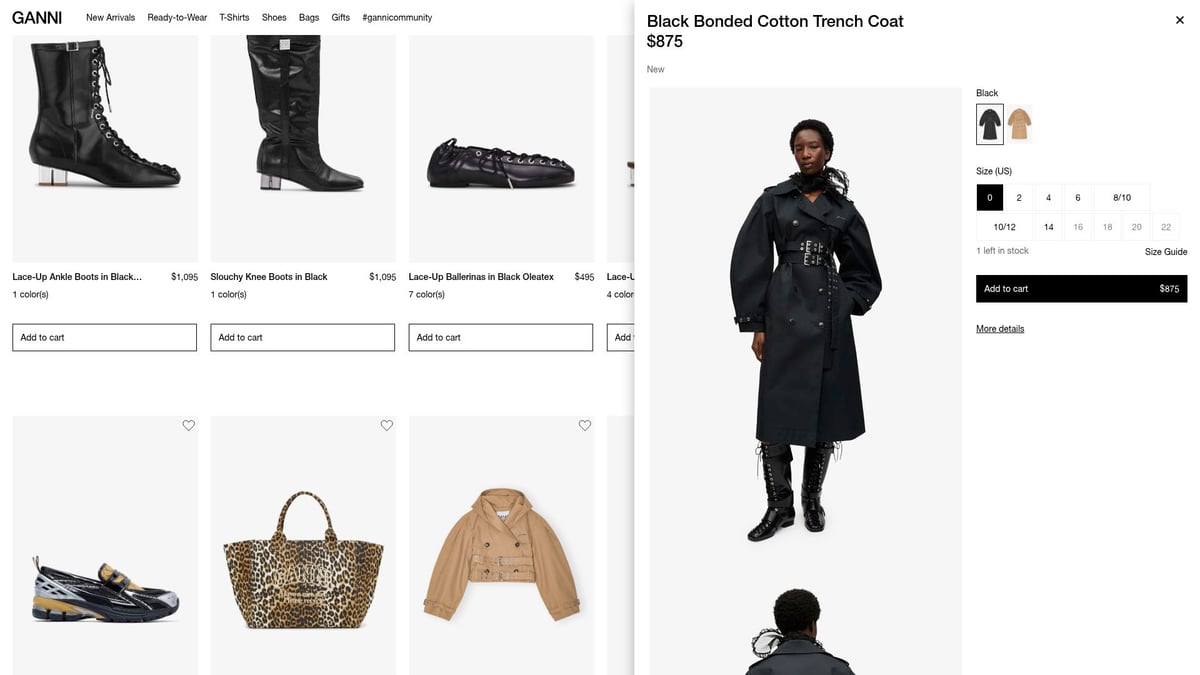1200x675 pixels.
Task: Choose the camel coat color swatch
Action: click(1019, 124)
